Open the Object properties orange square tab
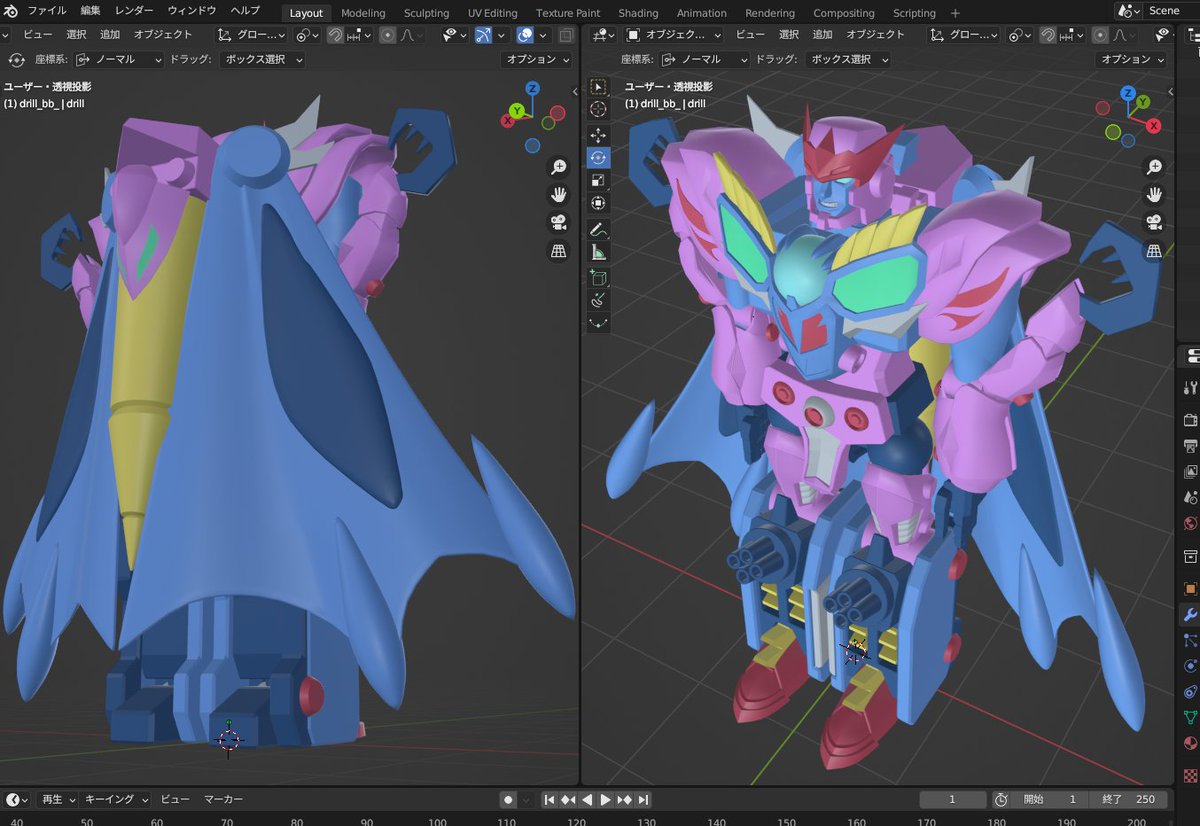Image resolution: width=1200 pixels, height=826 pixels. point(1190,588)
